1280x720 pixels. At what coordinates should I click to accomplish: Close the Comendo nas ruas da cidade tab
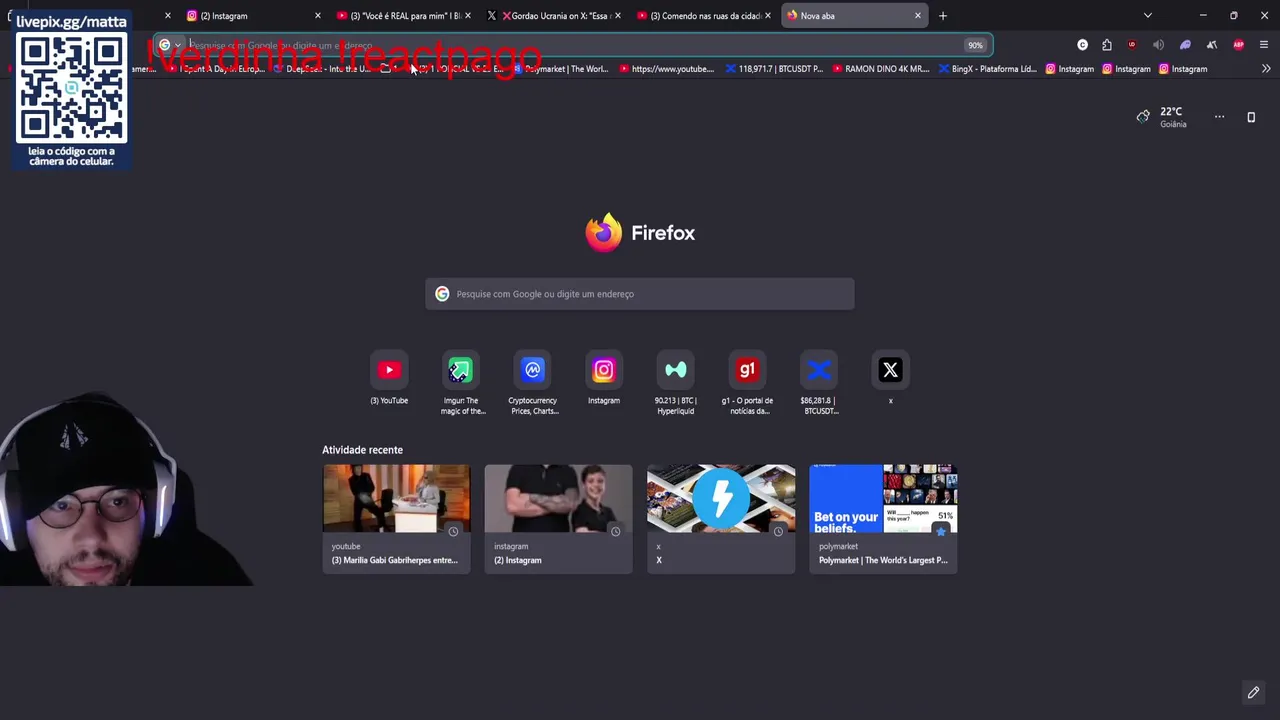click(768, 16)
